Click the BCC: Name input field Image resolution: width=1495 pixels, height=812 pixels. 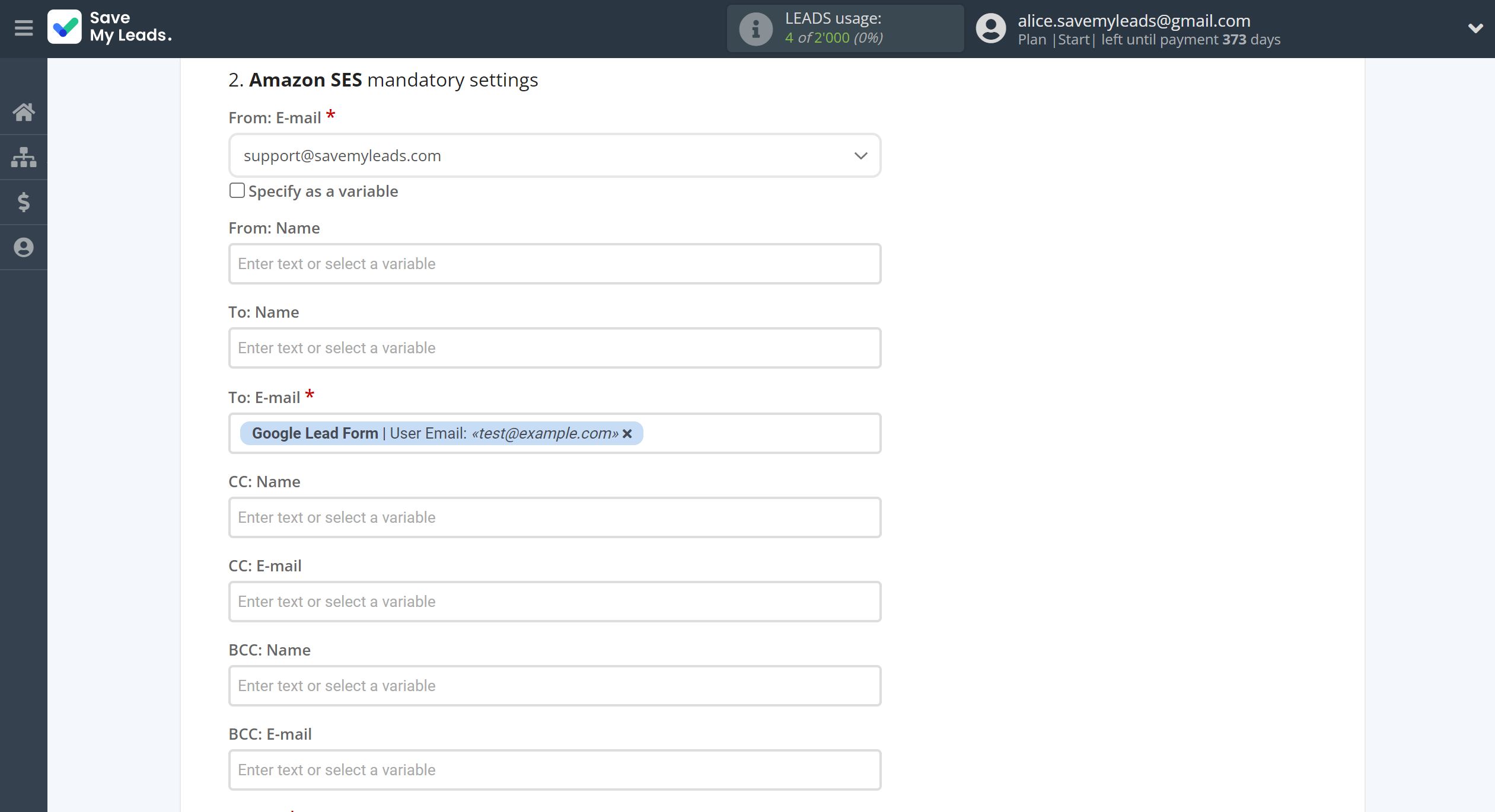click(555, 686)
